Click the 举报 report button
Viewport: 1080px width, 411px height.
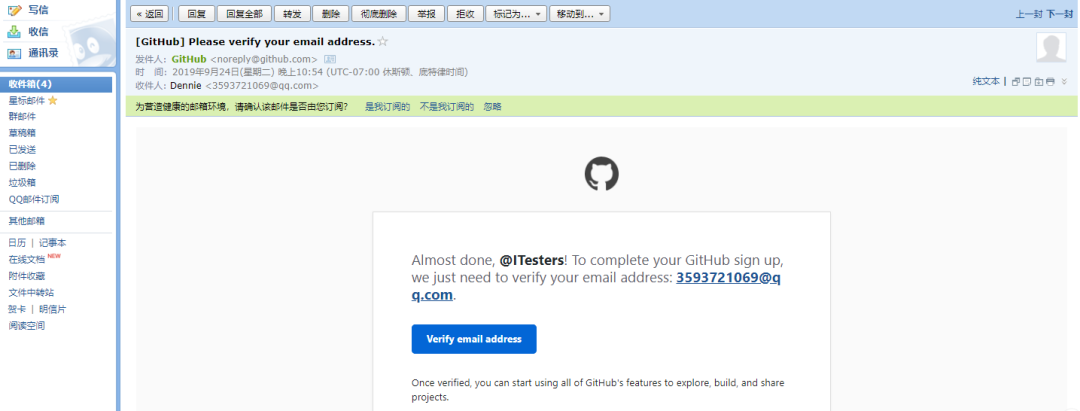click(x=426, y=14)
